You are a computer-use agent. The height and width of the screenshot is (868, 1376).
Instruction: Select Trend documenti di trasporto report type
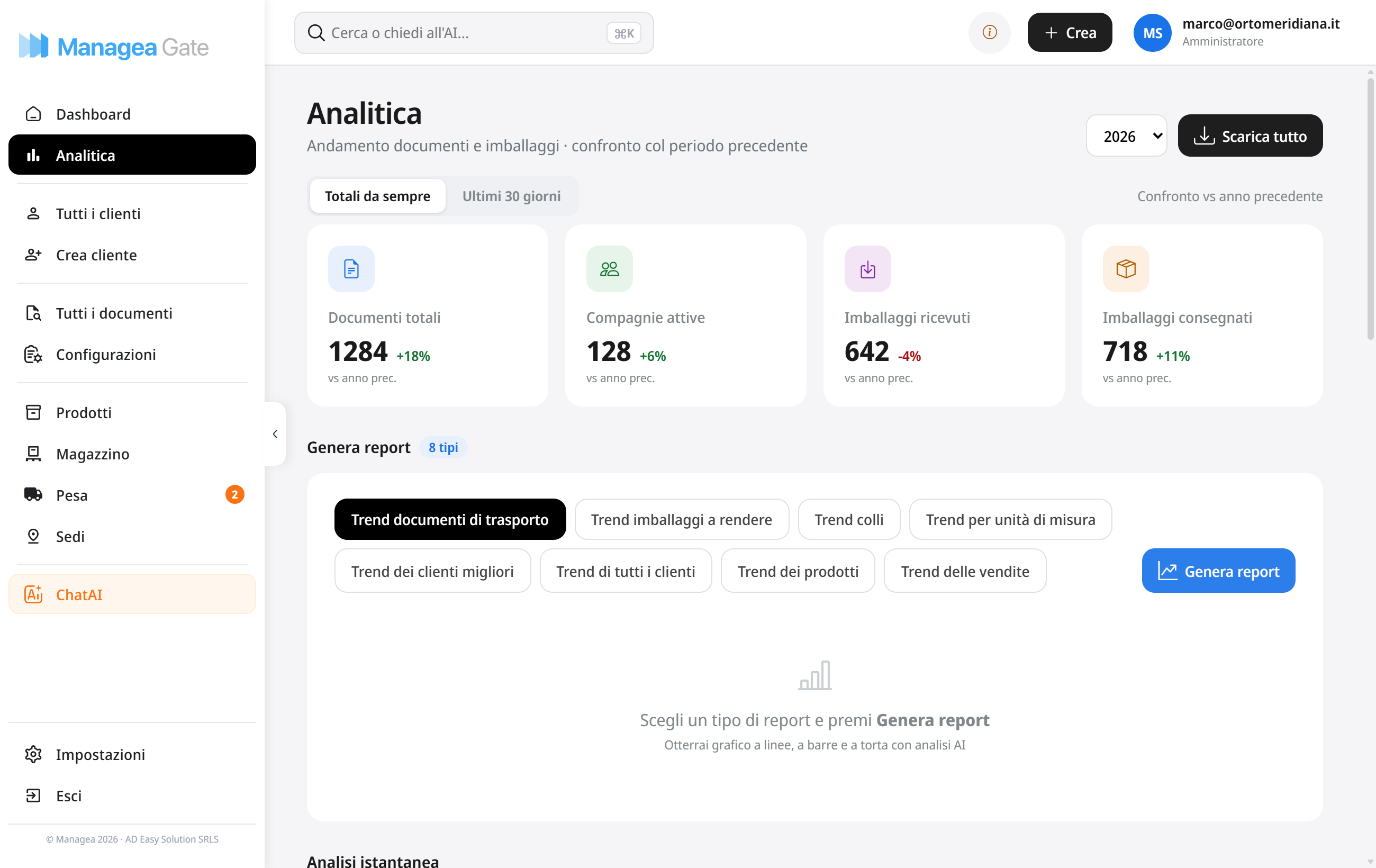click(x=450, y=519)
